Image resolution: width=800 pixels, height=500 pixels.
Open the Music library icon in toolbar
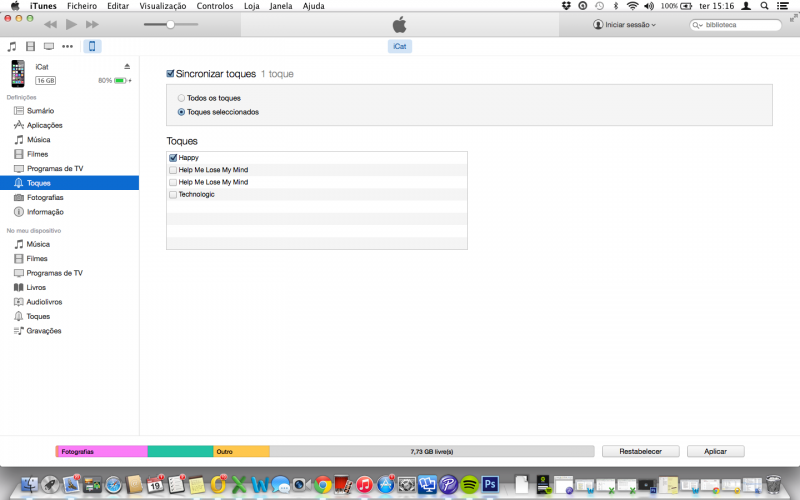(x=12, y=46)
